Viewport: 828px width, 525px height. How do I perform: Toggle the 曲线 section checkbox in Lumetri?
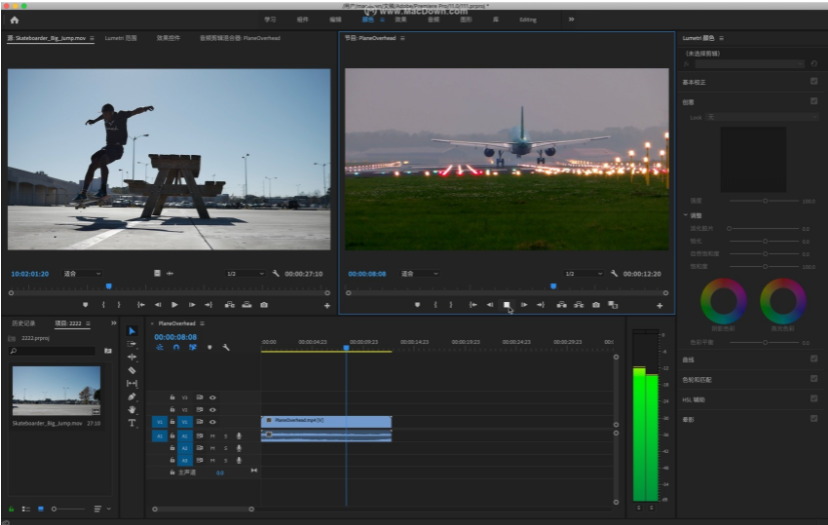814,359
